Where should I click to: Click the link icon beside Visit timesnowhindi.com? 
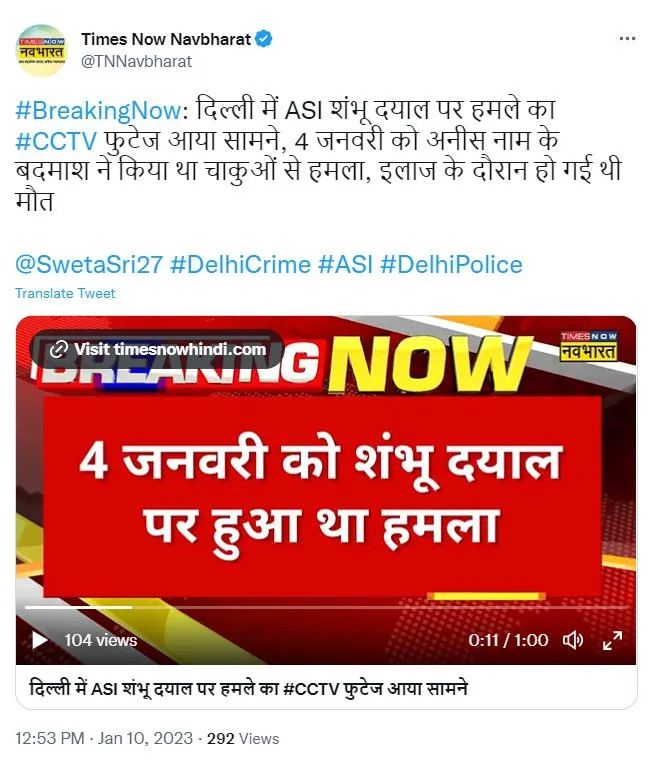click(58, 349)
